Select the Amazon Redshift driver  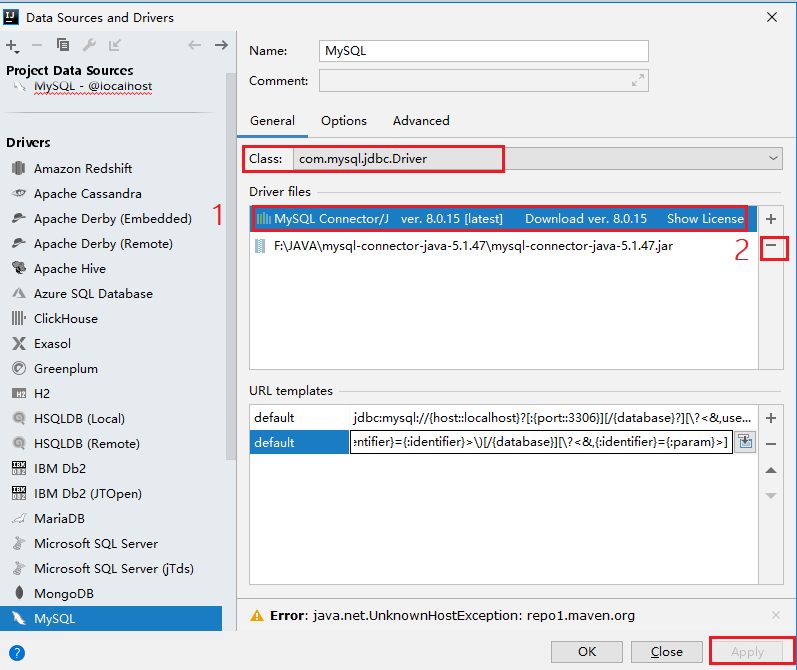pos(83,169)
